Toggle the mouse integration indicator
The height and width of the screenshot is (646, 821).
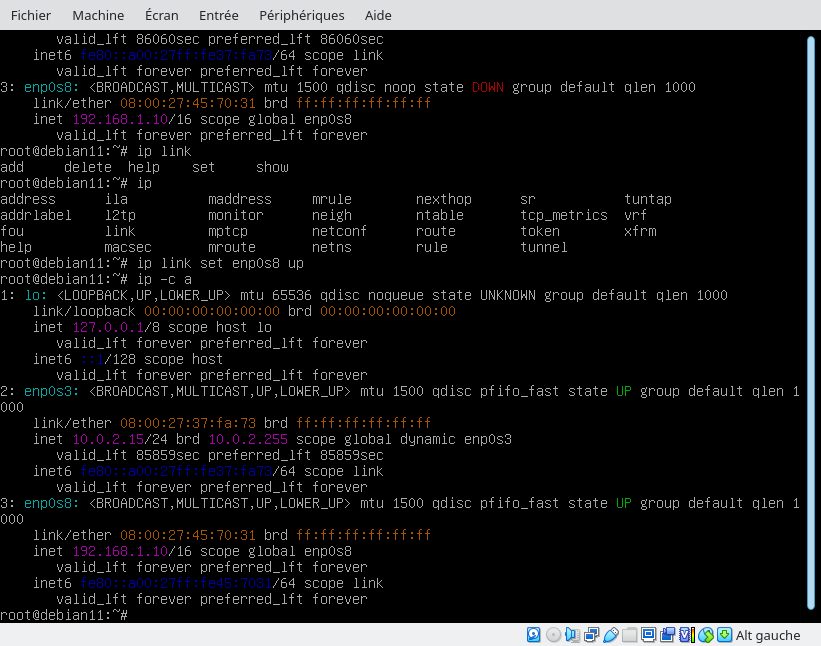706,635
